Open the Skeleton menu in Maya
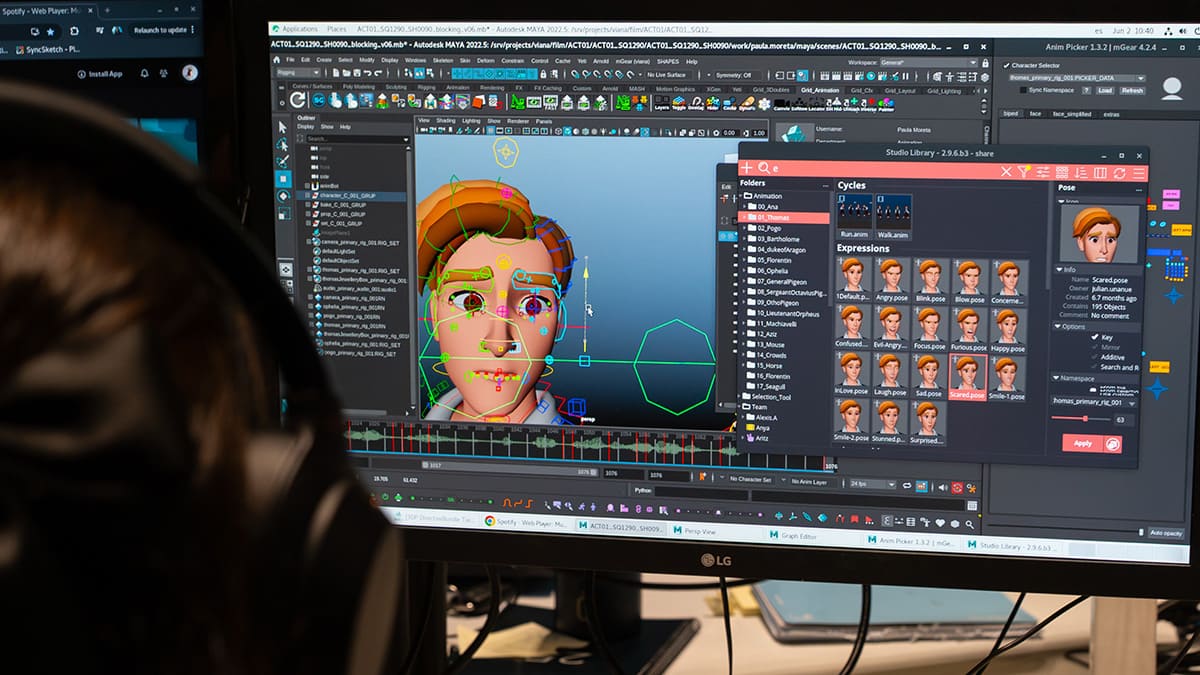This screenshot has width=1200, height=675. pos(442,60)
